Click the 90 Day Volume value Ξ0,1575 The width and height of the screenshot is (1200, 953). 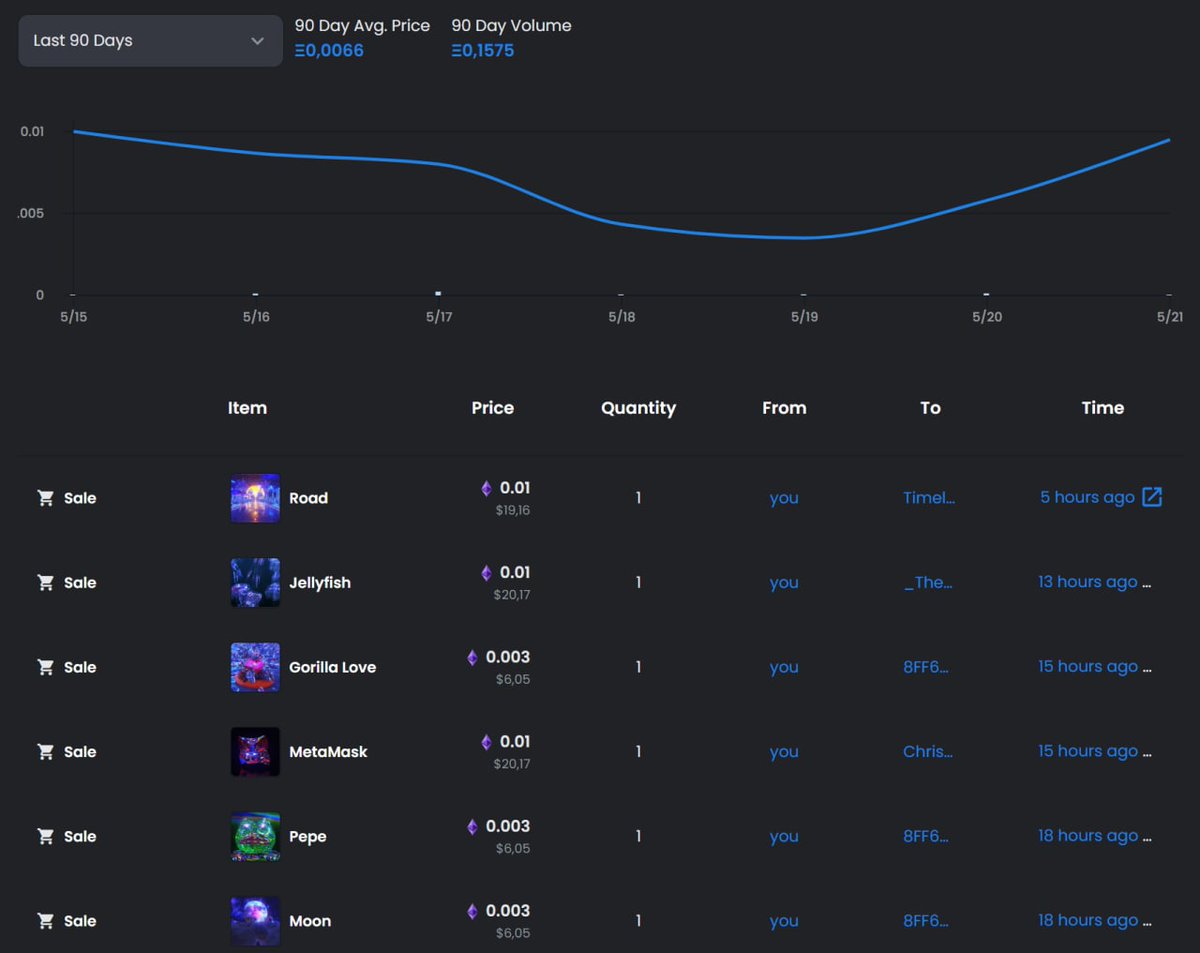click(x=483, y=50)
